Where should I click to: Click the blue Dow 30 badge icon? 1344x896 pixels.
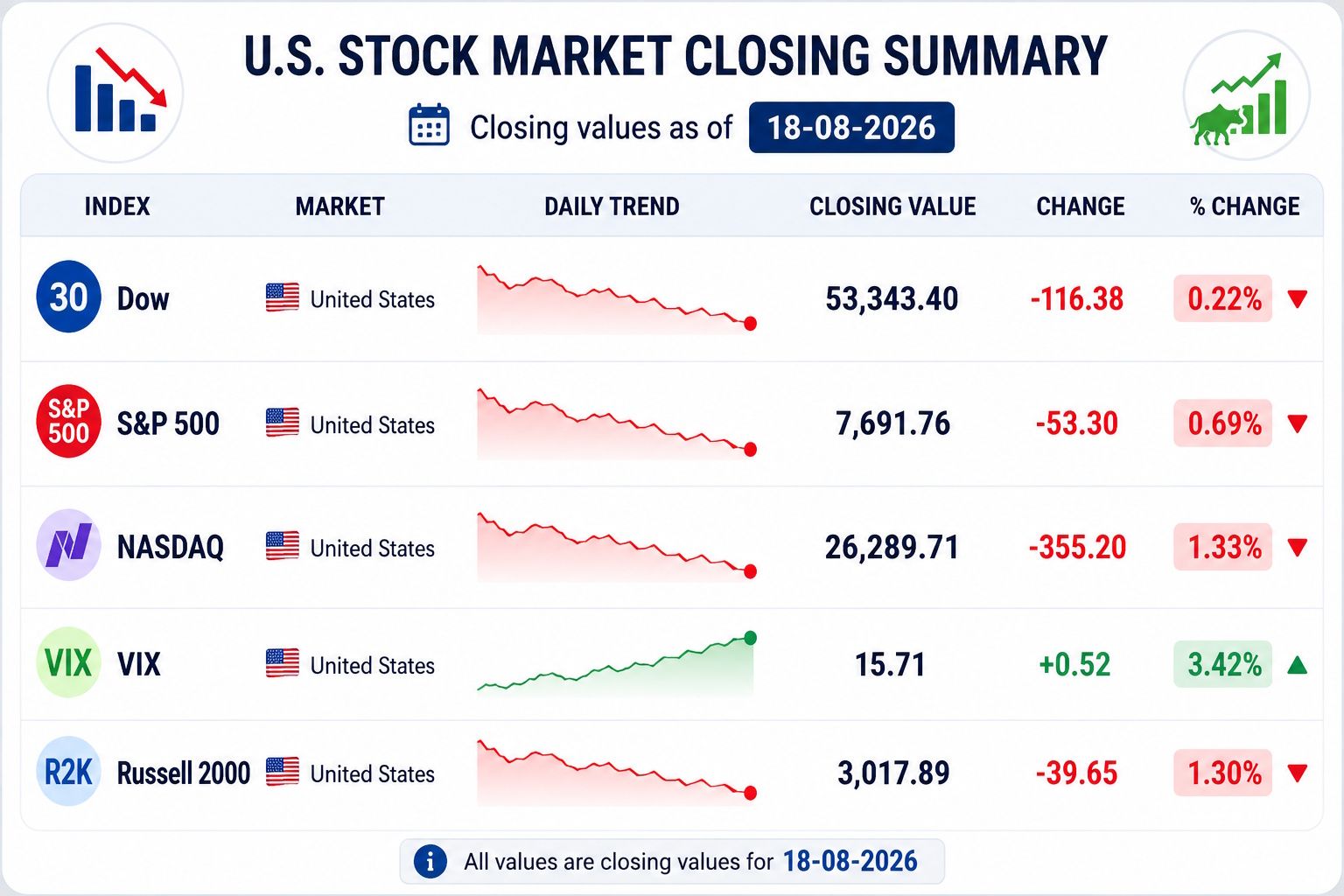(x=68, y=298)
